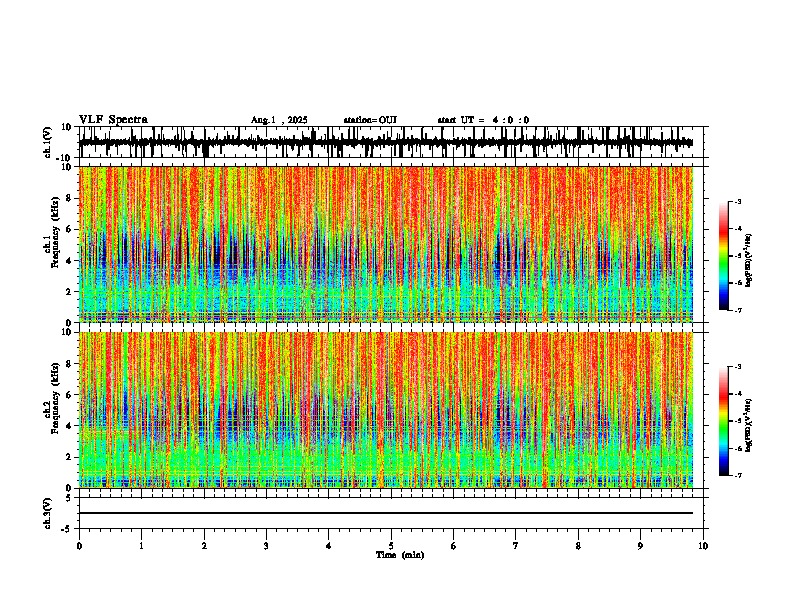Viewport: 792px width, 612px height.
Task: Select the ch.2 colorbar log(PSD) unit label
Action: [749, 425]
